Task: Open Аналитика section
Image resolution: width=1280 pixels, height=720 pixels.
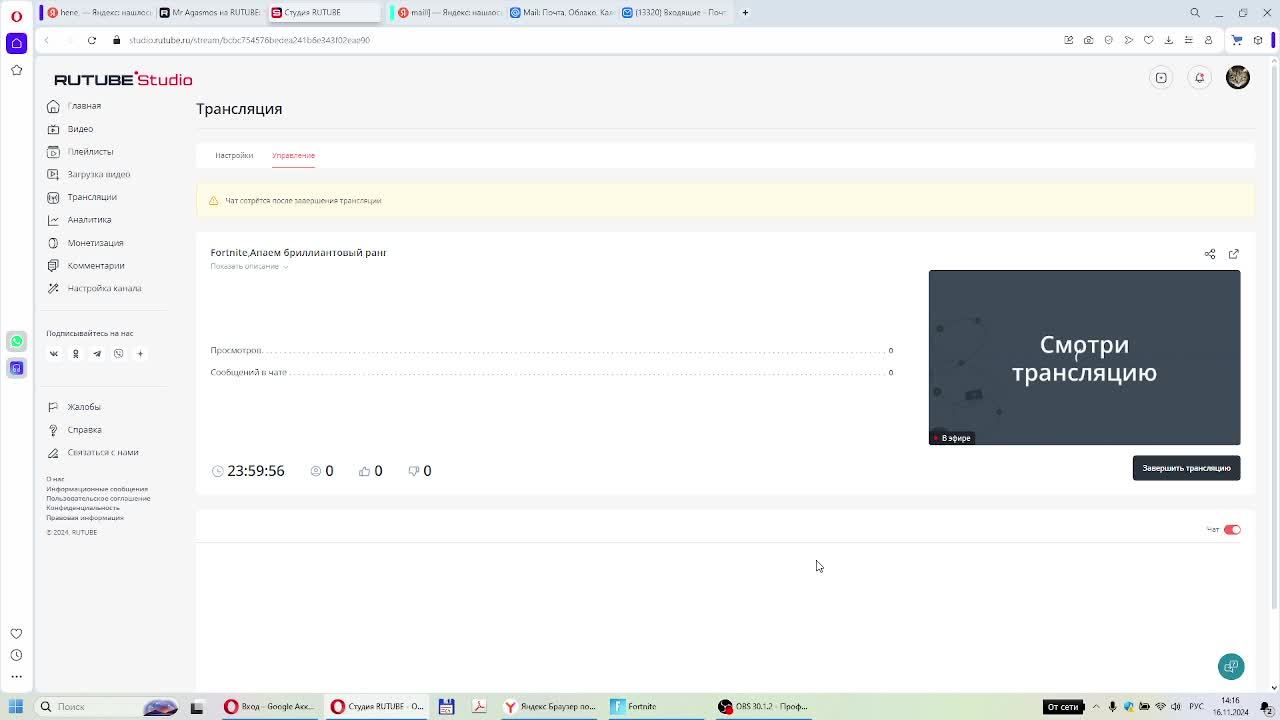Action: [x=89, y=220]
